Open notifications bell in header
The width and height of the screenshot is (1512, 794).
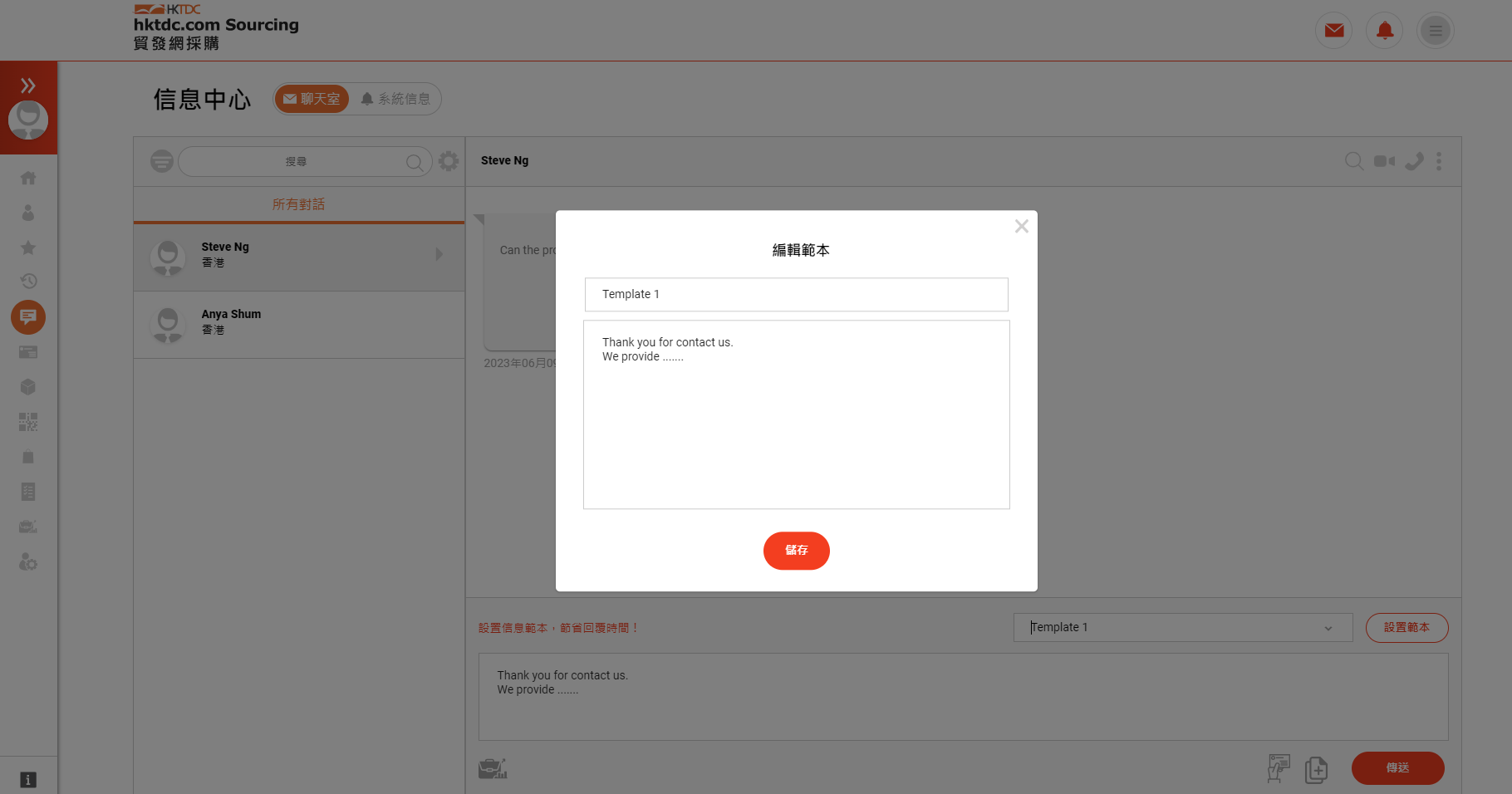point(1385,31)
